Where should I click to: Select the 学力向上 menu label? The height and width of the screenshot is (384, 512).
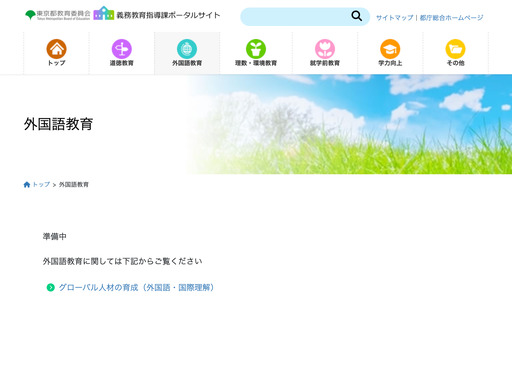coord(390,63)
